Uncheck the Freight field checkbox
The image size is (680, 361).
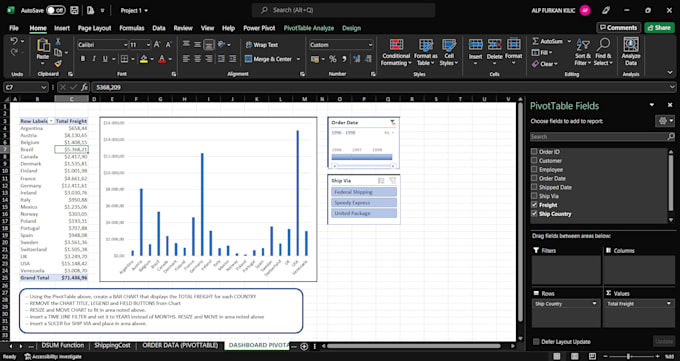pos(534,205)
